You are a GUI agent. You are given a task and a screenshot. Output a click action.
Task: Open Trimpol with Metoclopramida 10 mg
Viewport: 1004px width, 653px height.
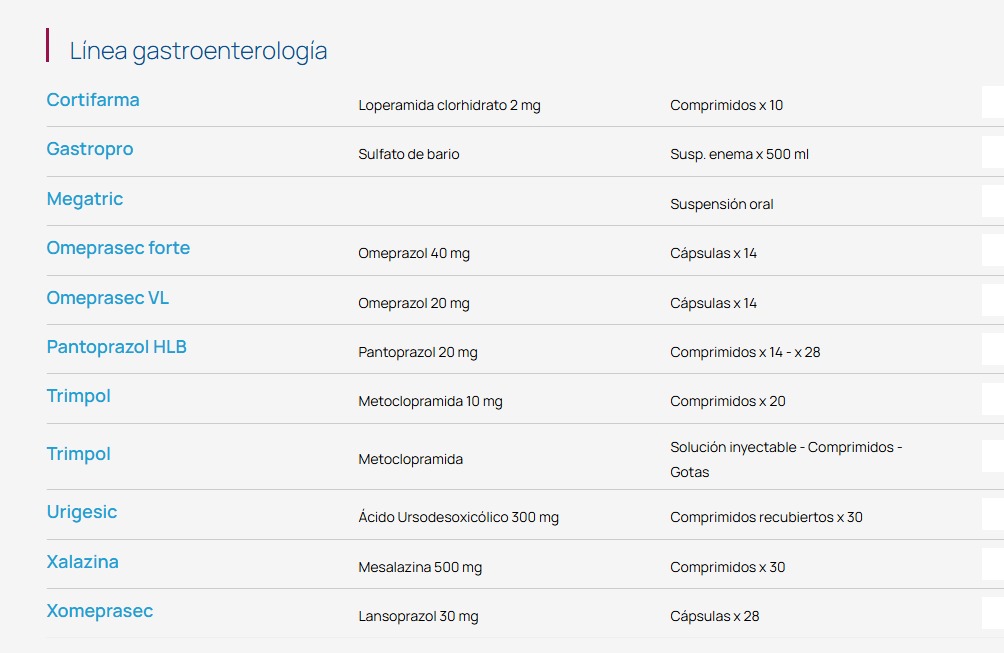pos(78,396)
